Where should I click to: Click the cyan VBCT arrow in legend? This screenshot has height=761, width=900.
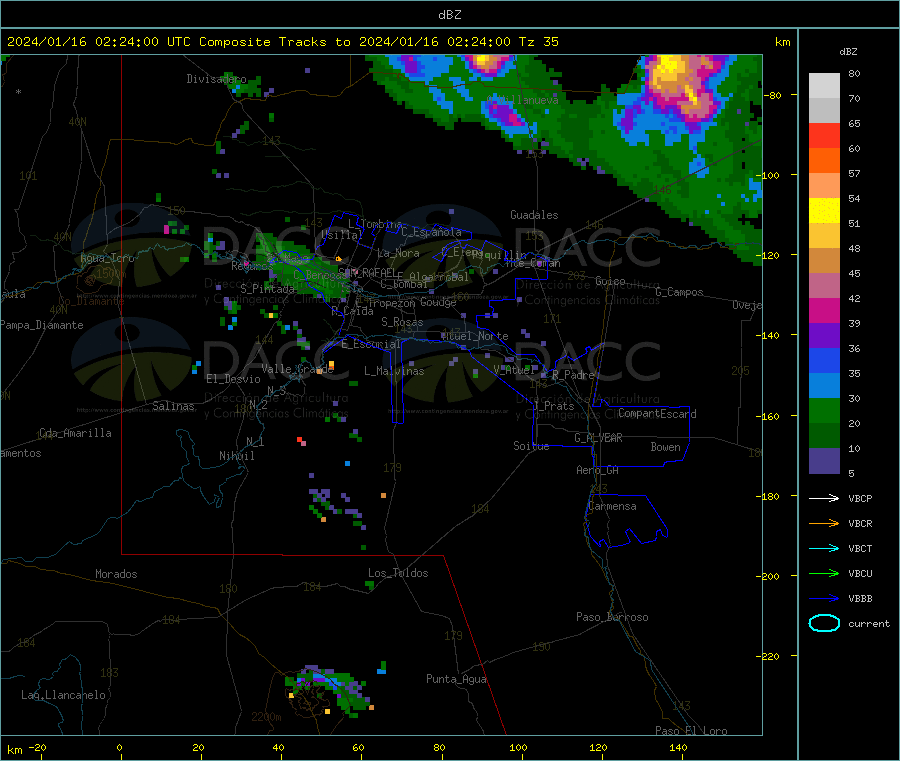[824, 549]
